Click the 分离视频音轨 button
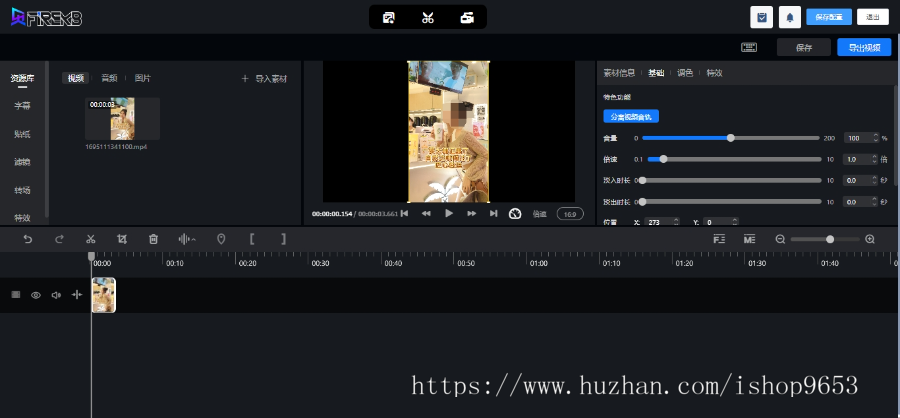Image resolution: width=900 pixels, height=418 pixels. 631,117
